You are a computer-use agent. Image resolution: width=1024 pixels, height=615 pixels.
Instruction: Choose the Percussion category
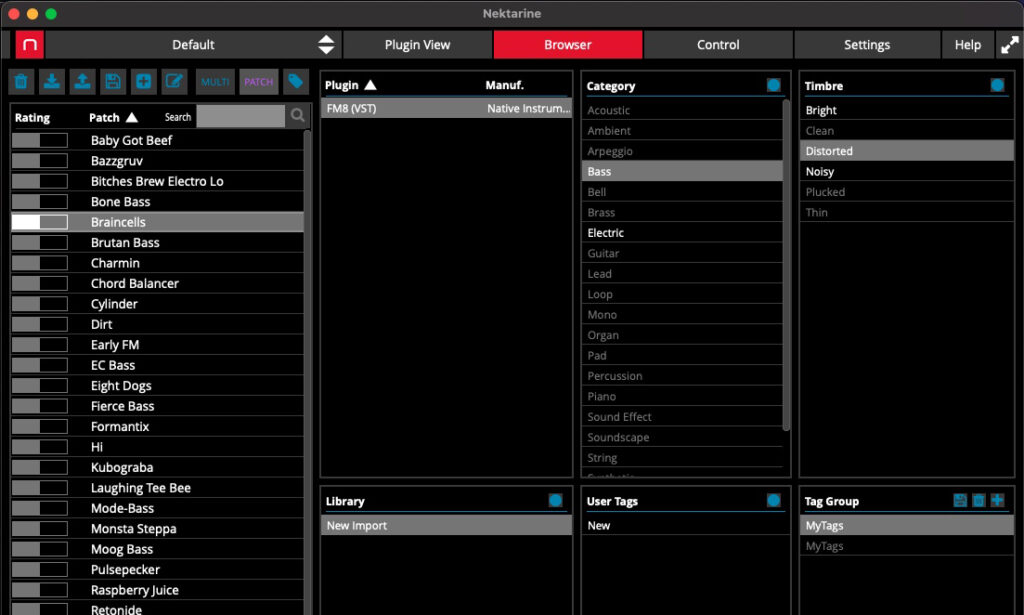(x=682, y=375)
